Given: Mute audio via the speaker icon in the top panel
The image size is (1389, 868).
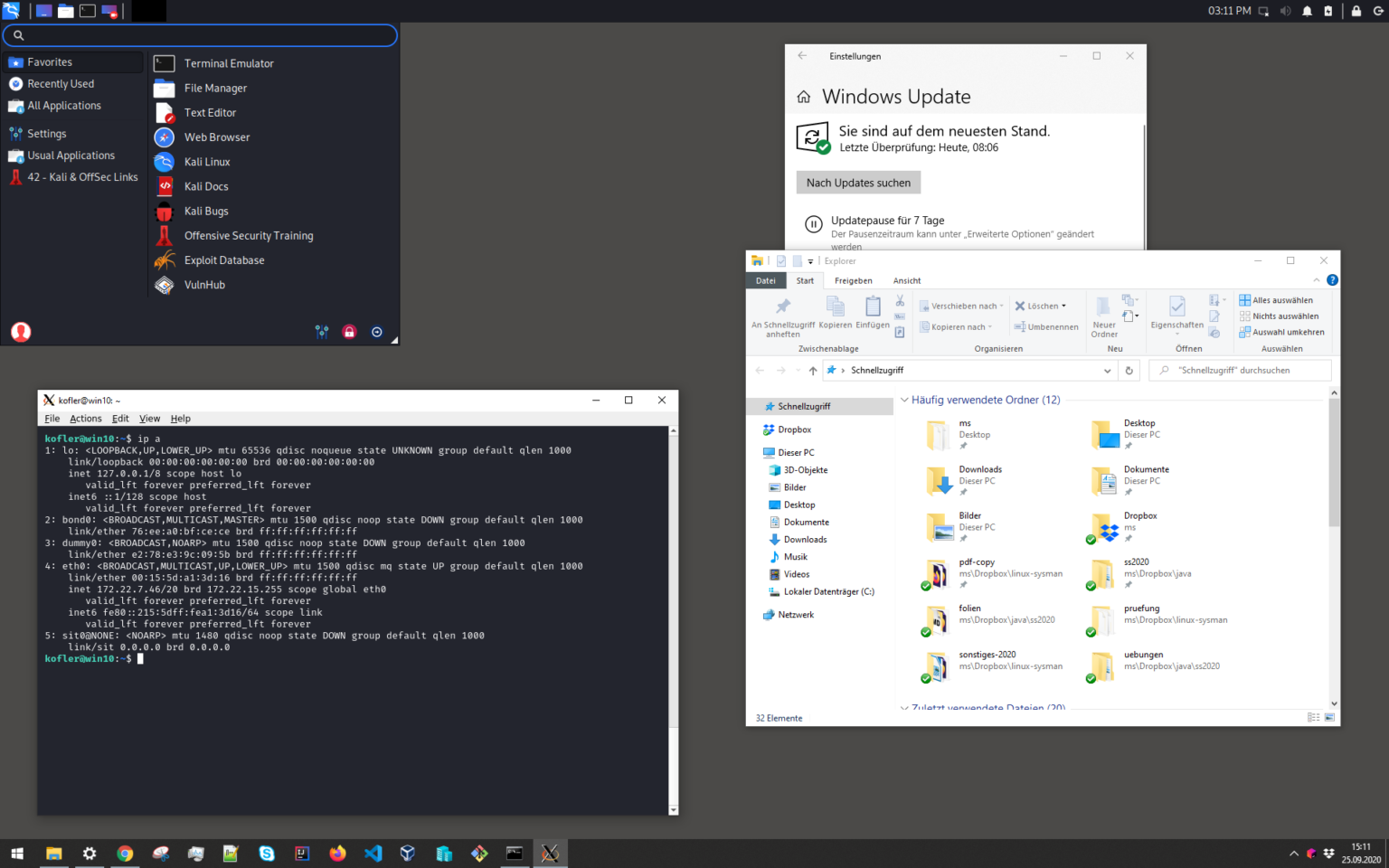Looking at the screenshot, I should click(1285, 11).
